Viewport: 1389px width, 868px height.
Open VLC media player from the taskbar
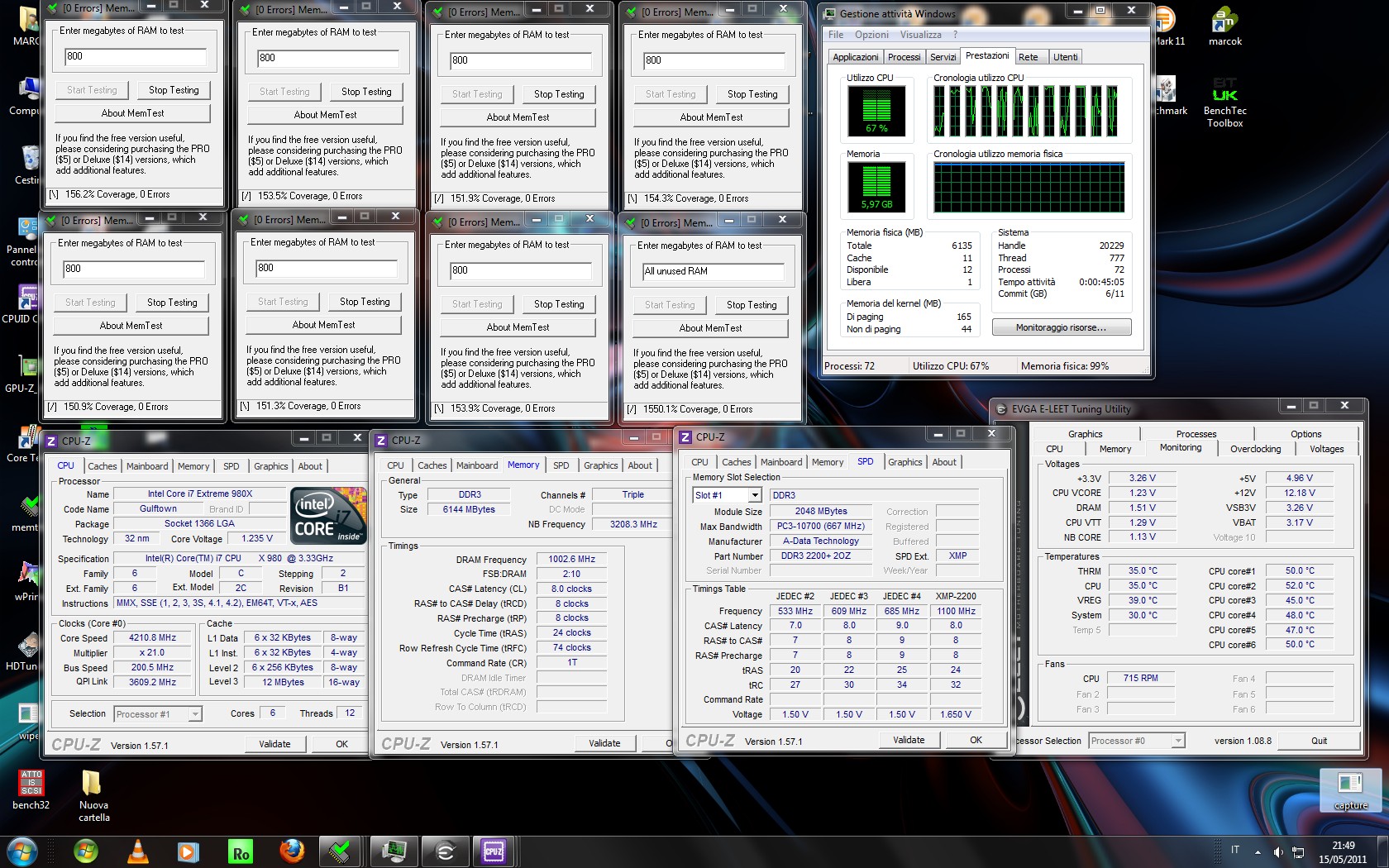pos(138,851)
